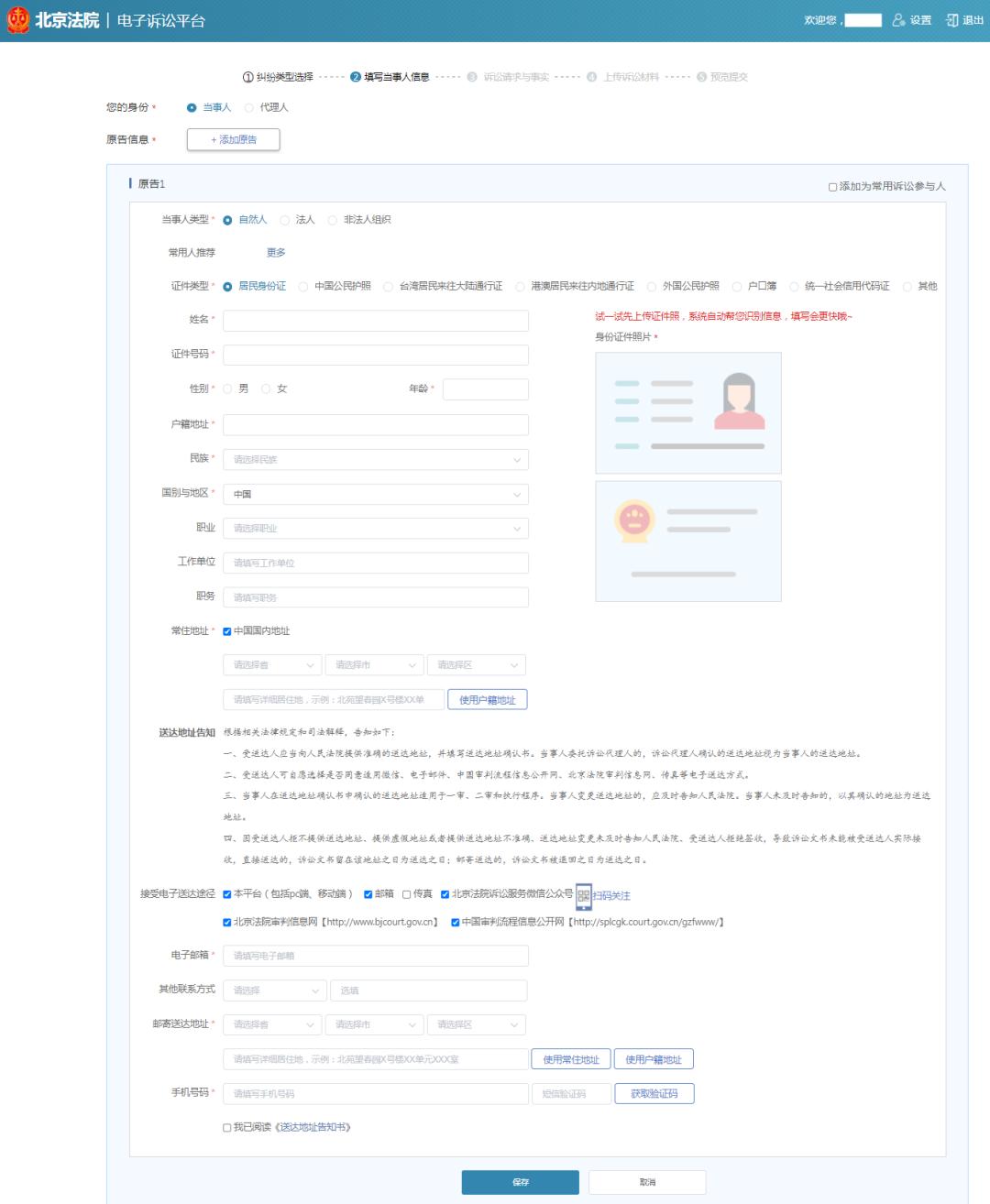Open 其他联系方式 type dropdown
990x1204 pixels.
pyautogui.click(x=275, y=991)
